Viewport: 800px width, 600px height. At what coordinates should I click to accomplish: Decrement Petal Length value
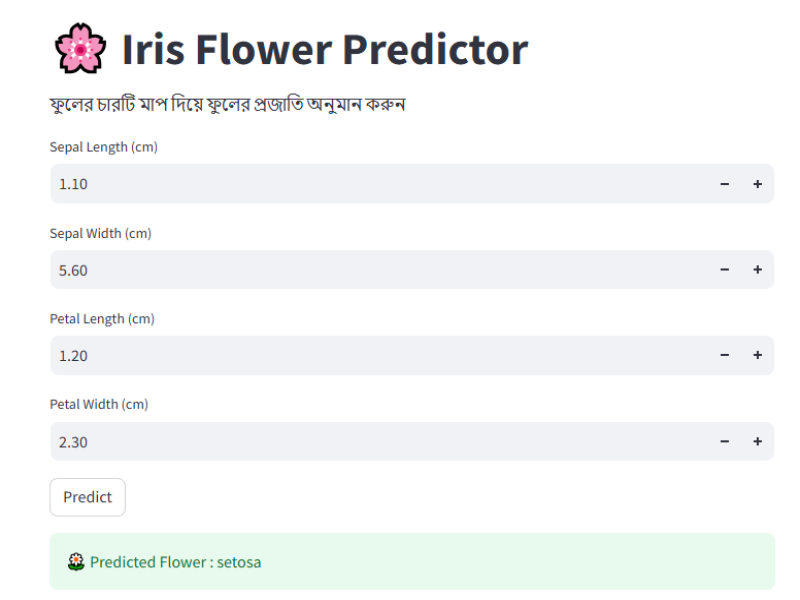point(724,355)
